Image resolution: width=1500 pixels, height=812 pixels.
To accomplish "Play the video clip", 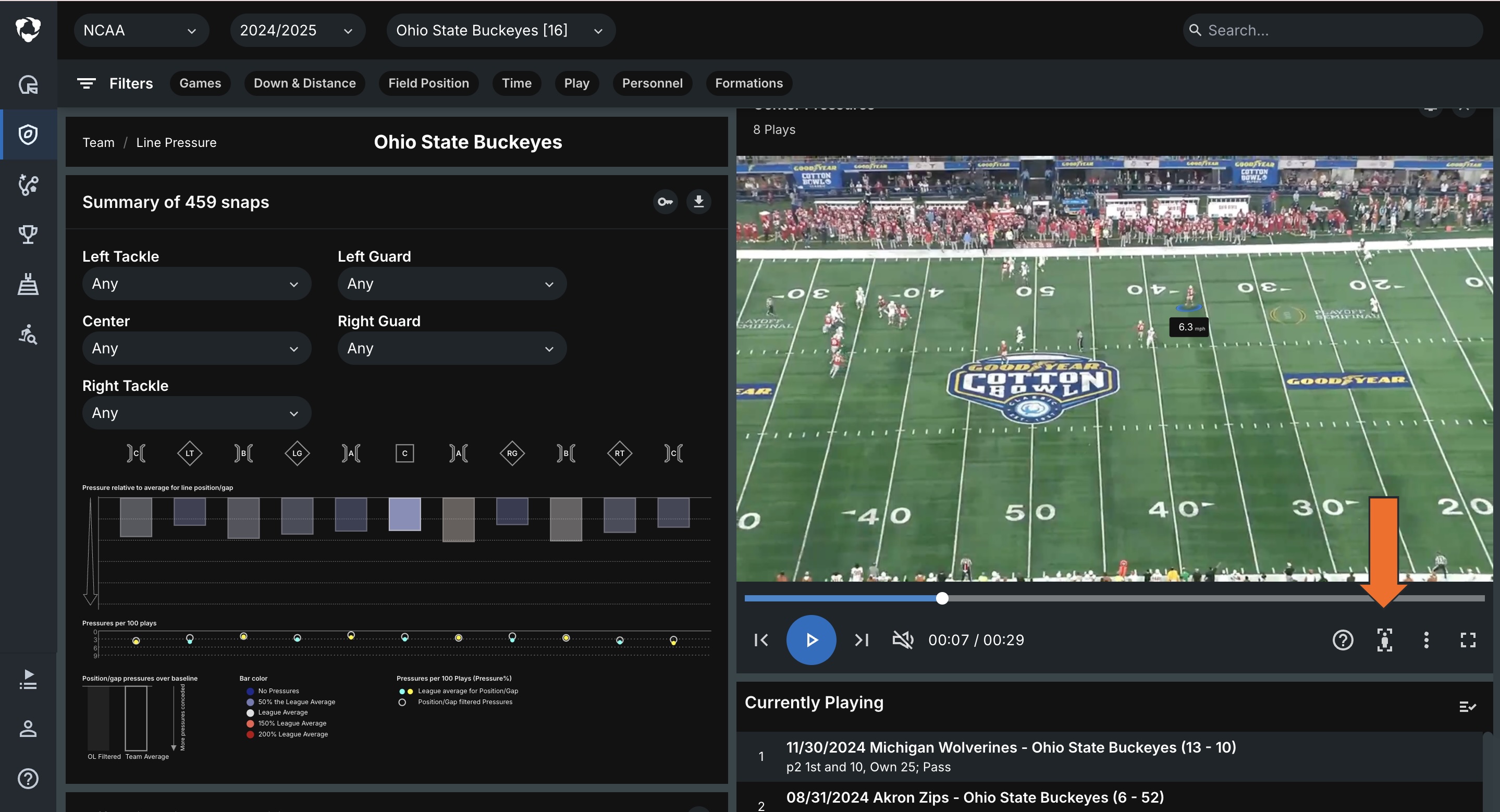I will [x=811, y=639].
